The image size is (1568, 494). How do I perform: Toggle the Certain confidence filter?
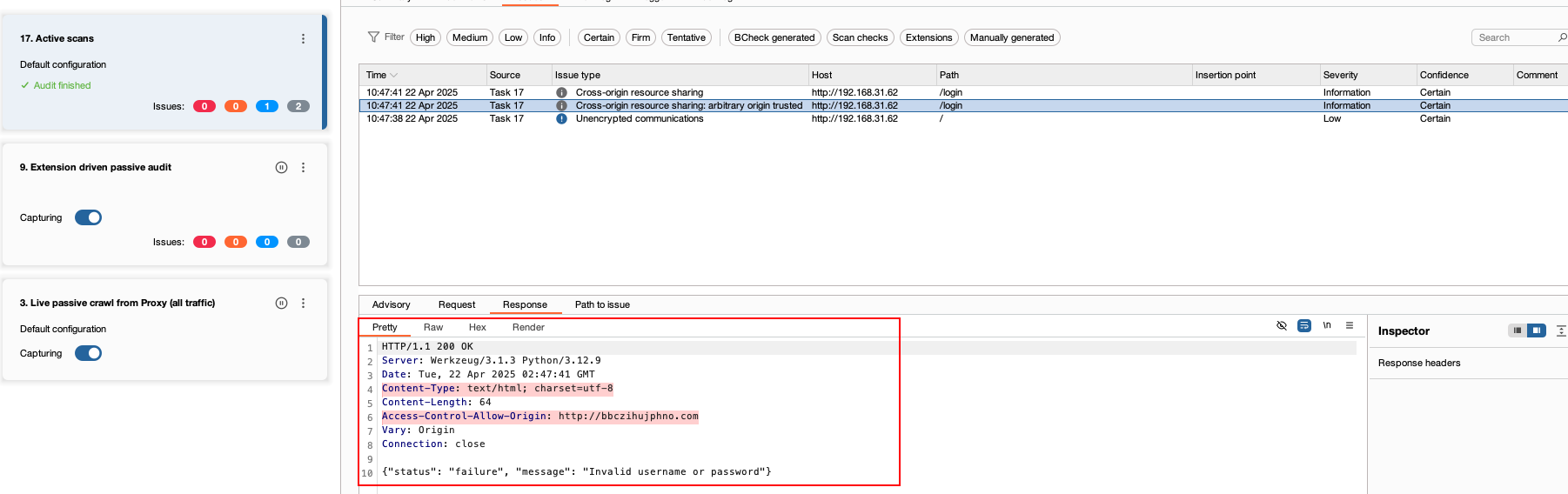pyautogui.click(x=599, y=37)
